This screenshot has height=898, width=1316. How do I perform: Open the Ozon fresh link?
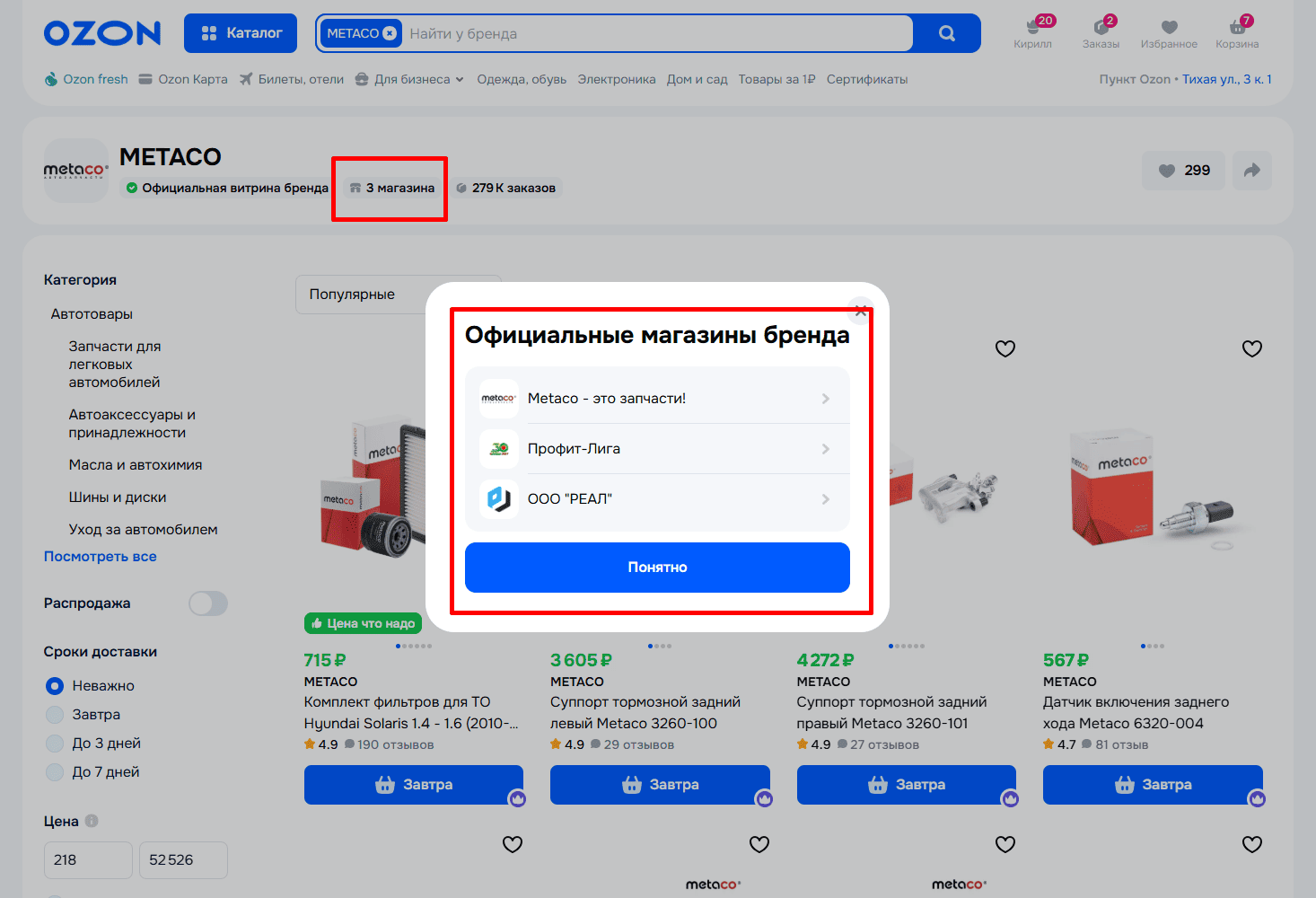(86, 79)
